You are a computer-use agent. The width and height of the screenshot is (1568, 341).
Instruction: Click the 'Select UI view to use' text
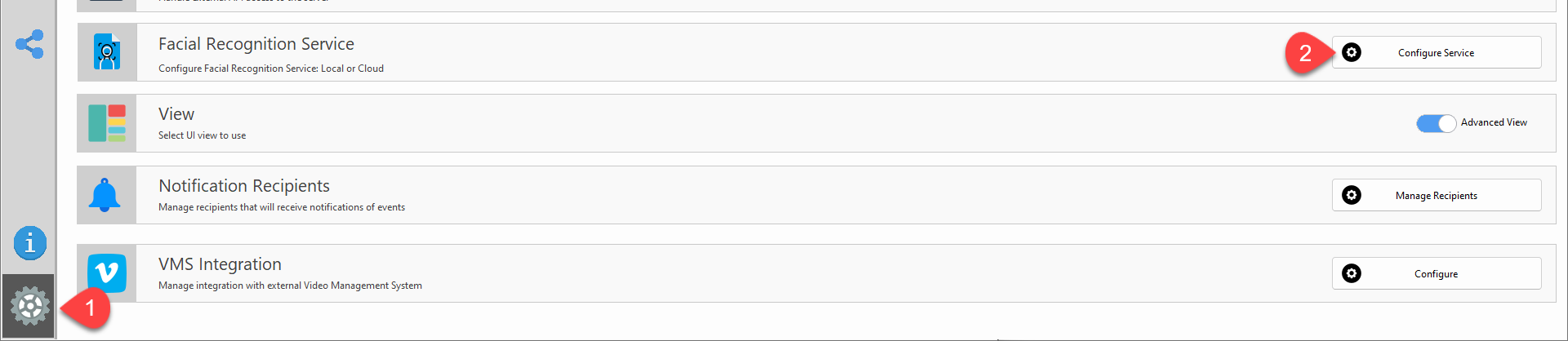202,135
